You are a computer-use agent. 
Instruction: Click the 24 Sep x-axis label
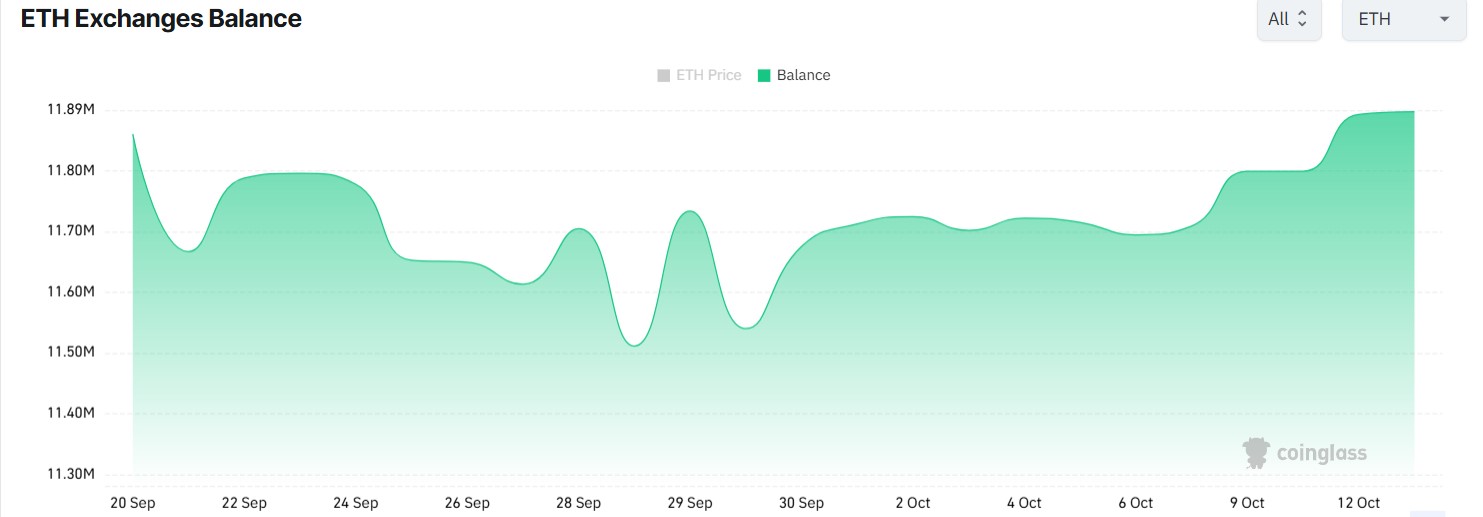click(355, 503)
